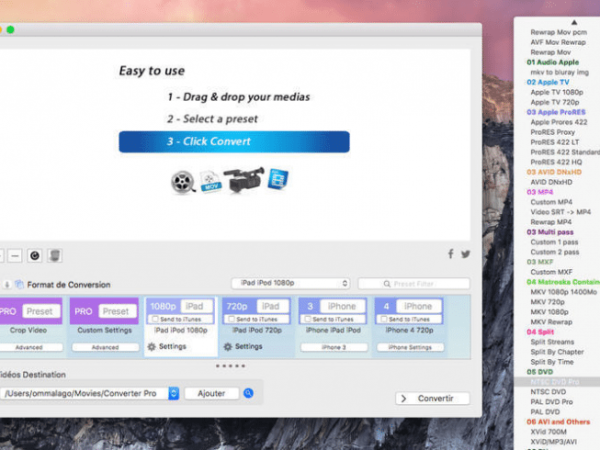Choose ProRES 422 HQ preset
Screen dimensions: 600x450
[556, 162]
